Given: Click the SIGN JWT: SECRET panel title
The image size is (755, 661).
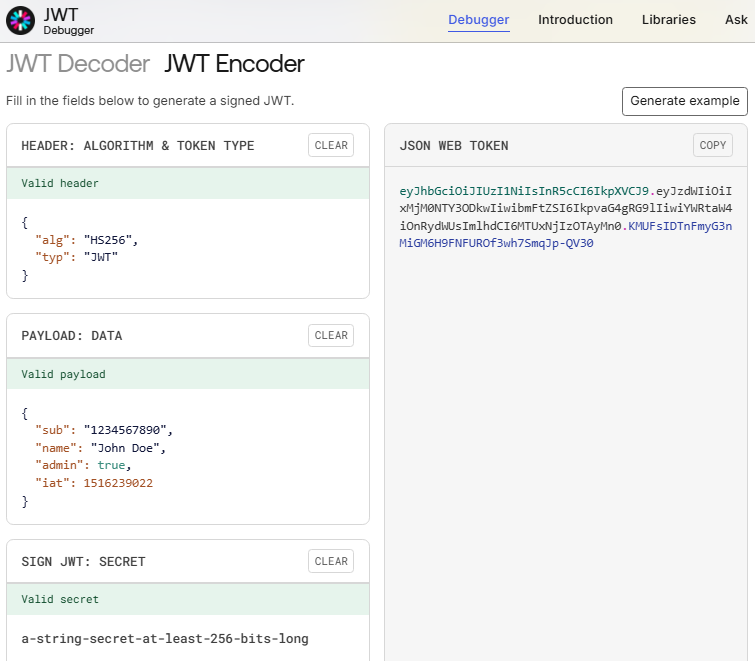Looking at the screenshot, I should pyautogui.click(x=83, y=561).
